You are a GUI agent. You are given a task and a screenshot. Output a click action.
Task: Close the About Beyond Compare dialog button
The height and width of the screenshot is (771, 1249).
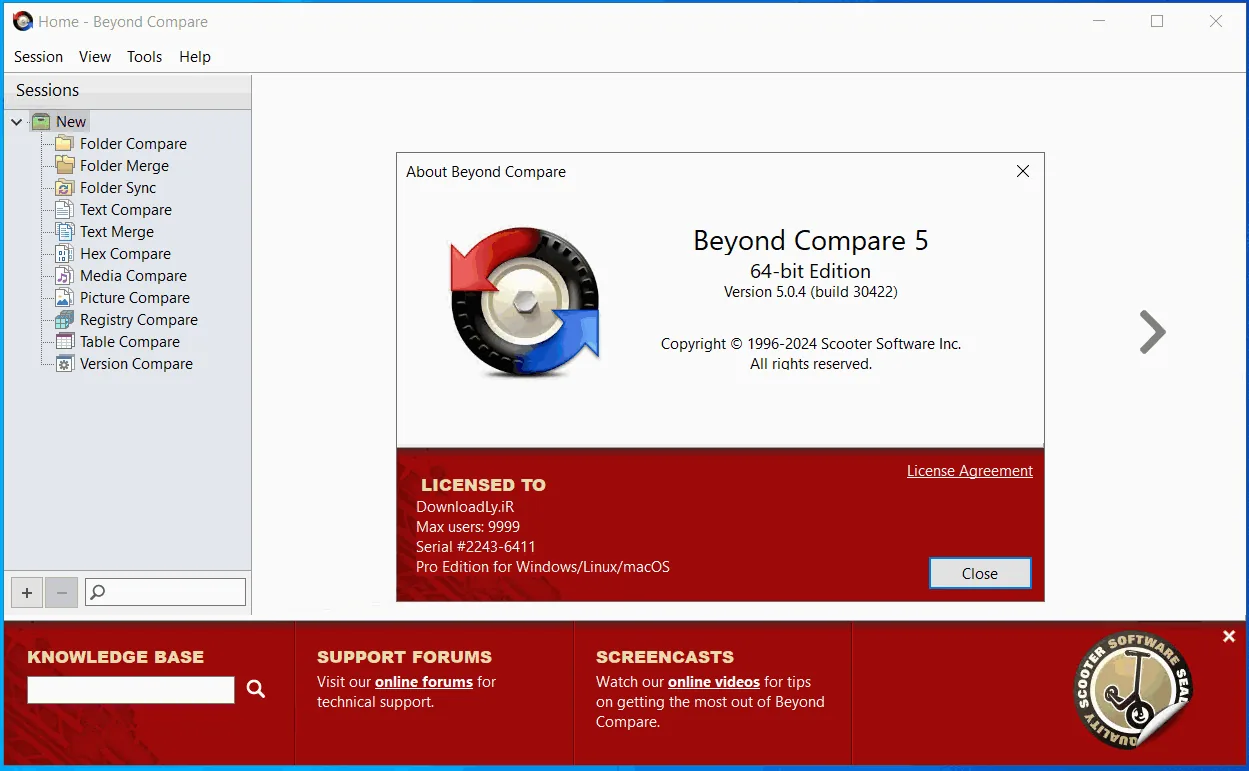pyautogui.click(x=980, y=573)
